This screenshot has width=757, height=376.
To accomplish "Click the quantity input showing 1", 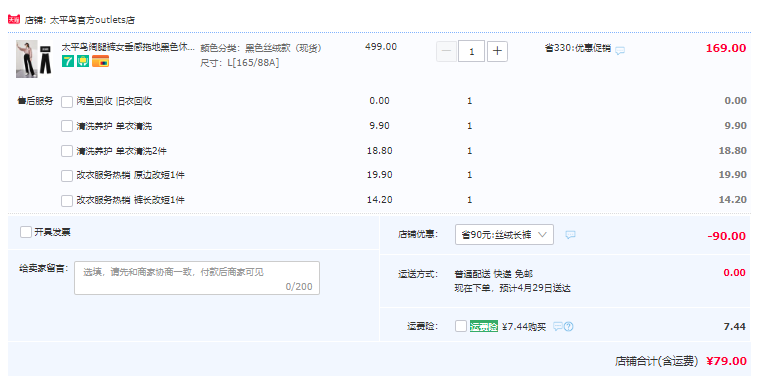I will click(471, 51).
